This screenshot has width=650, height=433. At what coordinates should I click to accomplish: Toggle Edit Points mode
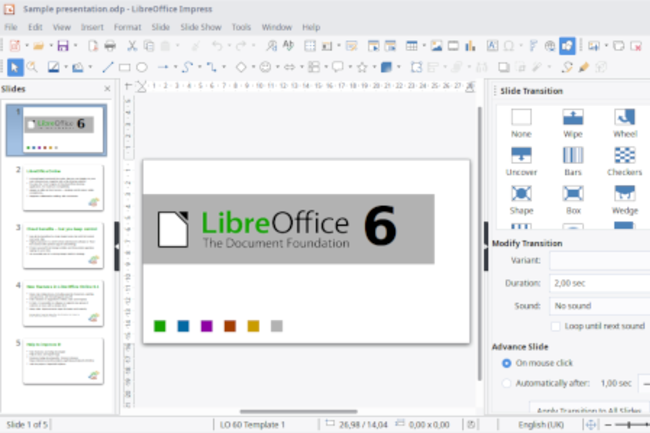pyautogui.click(x=567, y=67)
